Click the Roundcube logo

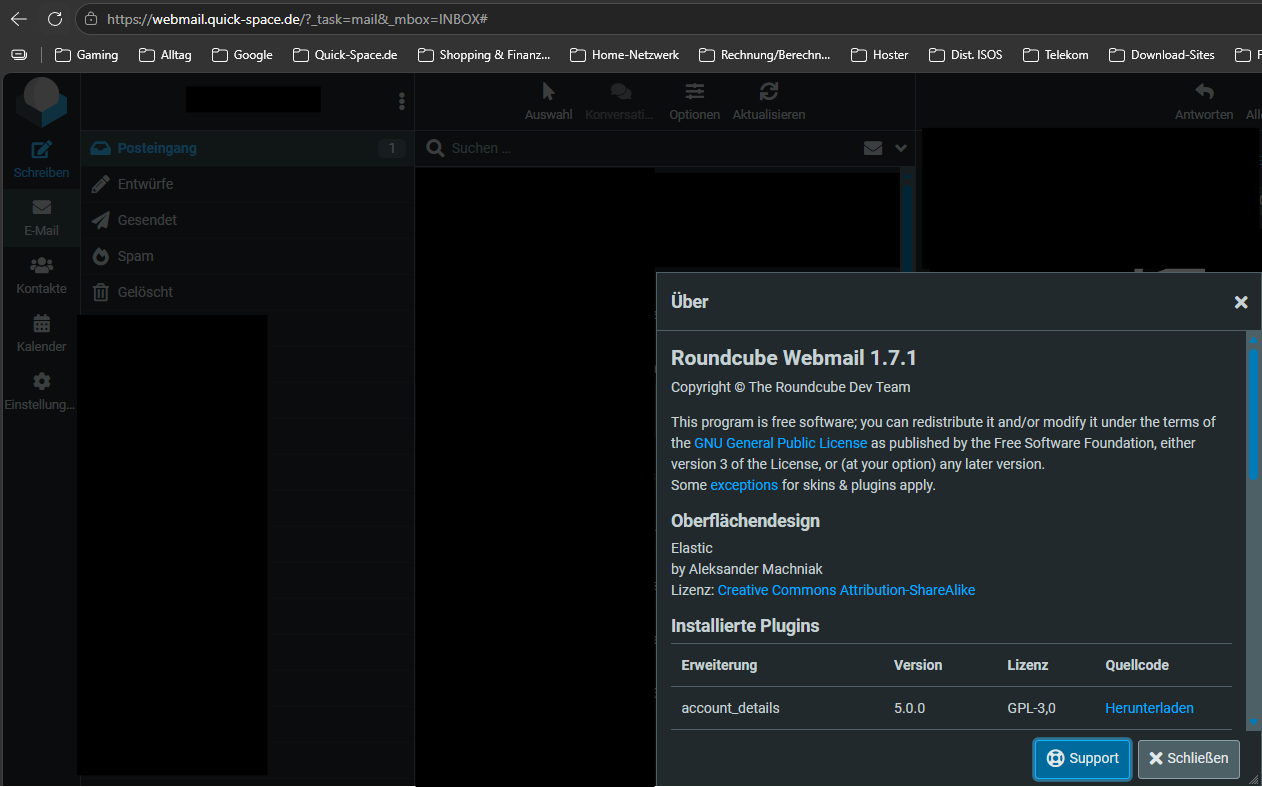point(41,101)
